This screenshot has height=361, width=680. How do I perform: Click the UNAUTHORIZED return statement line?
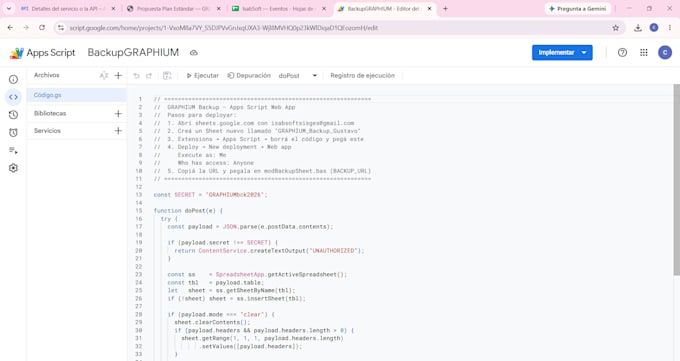point(269,251)
